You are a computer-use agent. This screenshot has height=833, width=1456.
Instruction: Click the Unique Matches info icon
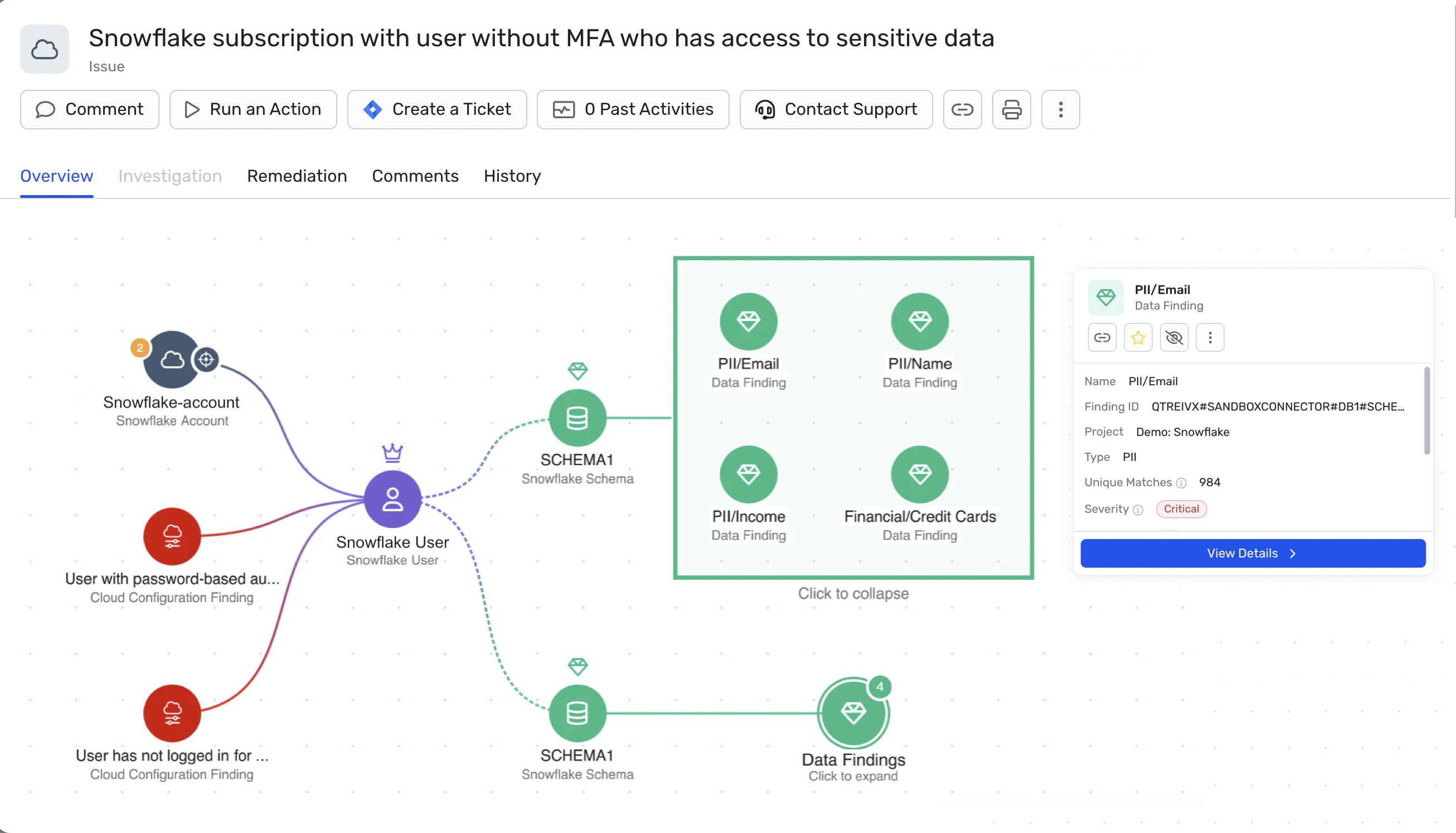pyautogui.click(x=1182, y=483)
